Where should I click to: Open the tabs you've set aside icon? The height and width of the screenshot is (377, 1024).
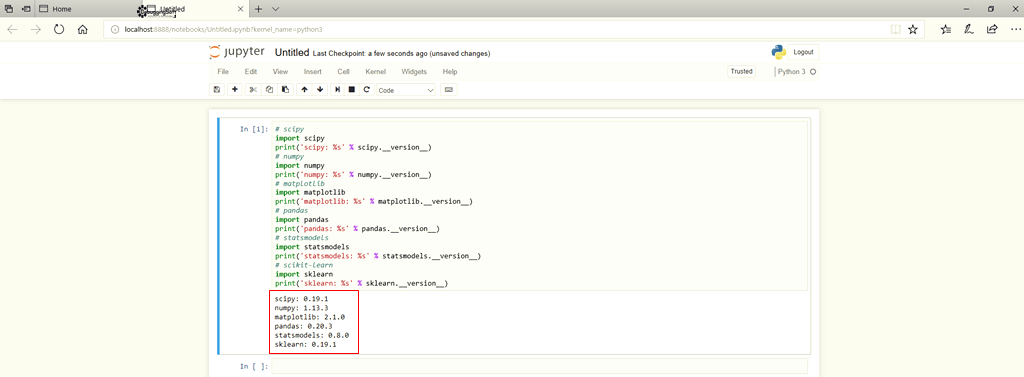9,9
